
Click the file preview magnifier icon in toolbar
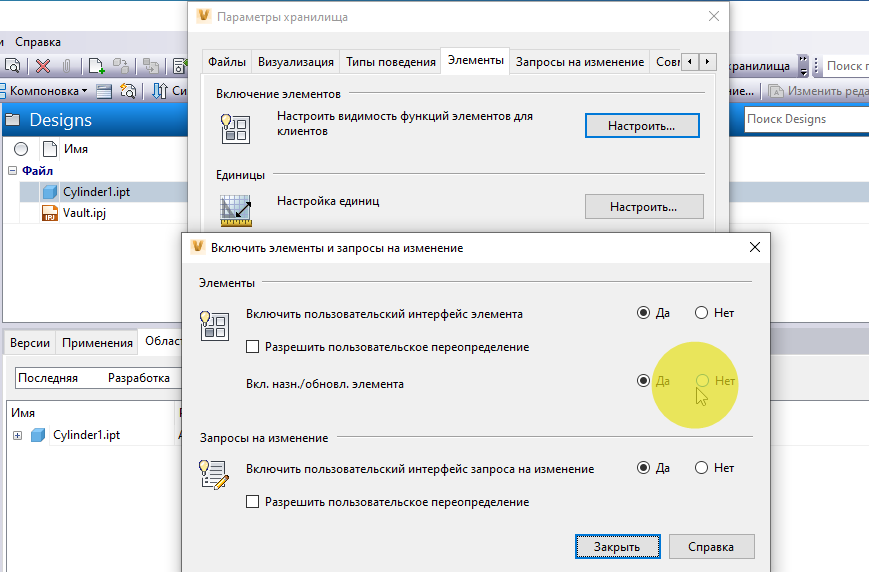[x=12, y=66]
